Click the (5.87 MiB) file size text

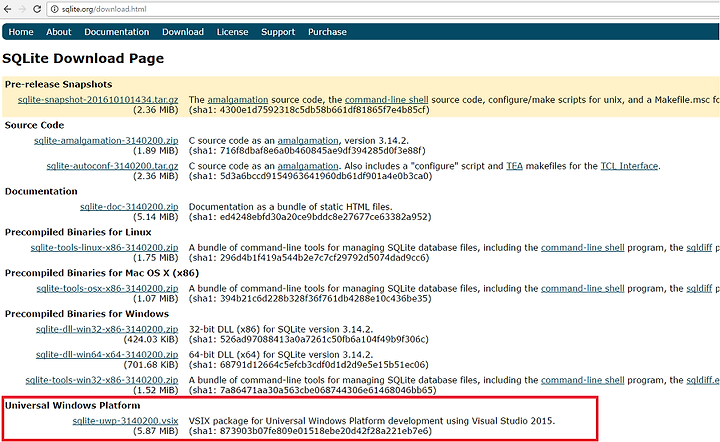[x=156, y=431]
